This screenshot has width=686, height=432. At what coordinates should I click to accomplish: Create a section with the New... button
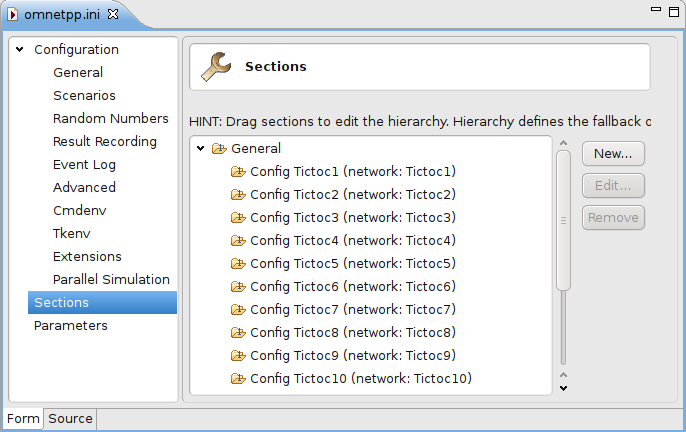coord(613,154)
